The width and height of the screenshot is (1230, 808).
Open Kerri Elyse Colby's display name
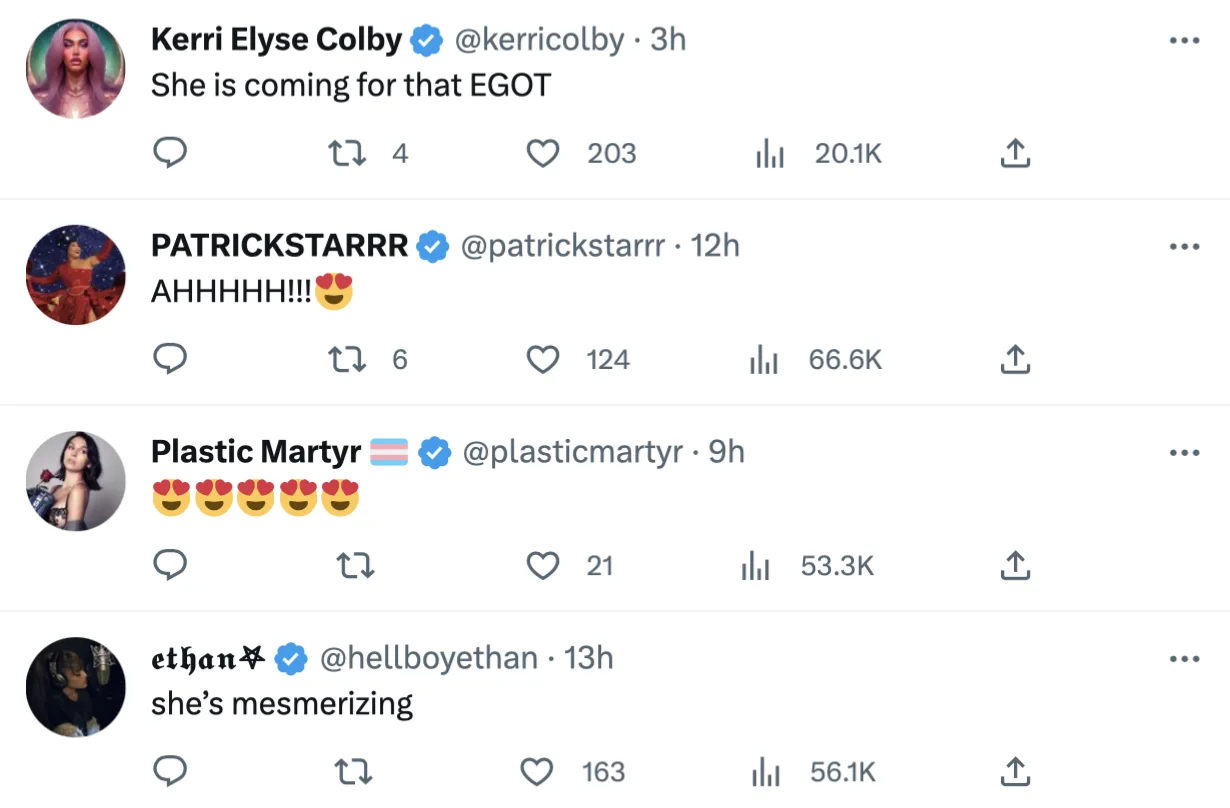click(276, 39)
